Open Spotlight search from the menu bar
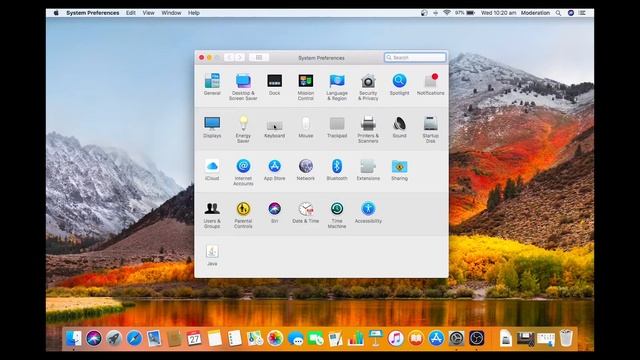This screenshot has width=640, height=360. [558, 13]
